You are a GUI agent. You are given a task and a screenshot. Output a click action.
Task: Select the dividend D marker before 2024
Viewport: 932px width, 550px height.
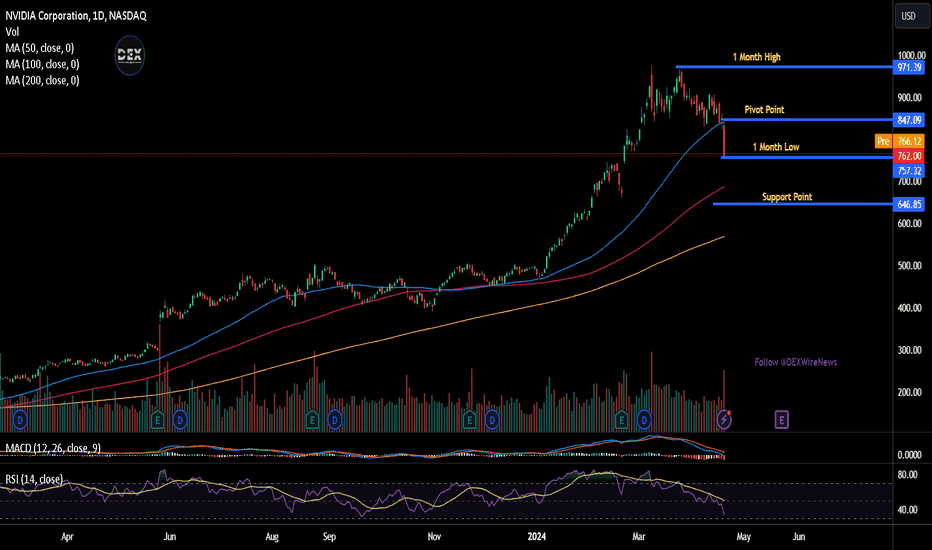pos(492,420)
